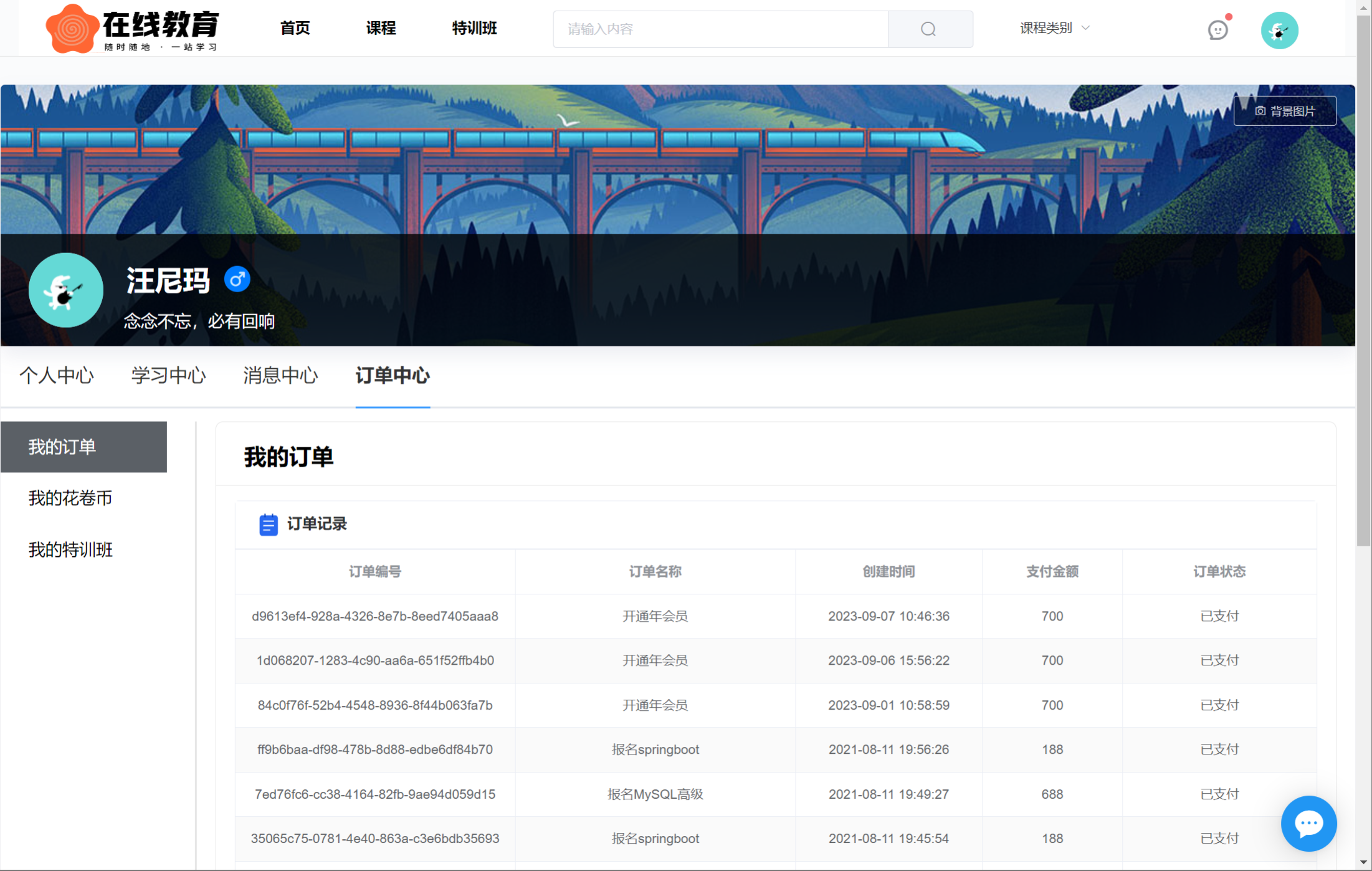Click the page vertical scrollbar thumb
Viewport: 1372px width, 871px height.
(x=1363, y=280)
